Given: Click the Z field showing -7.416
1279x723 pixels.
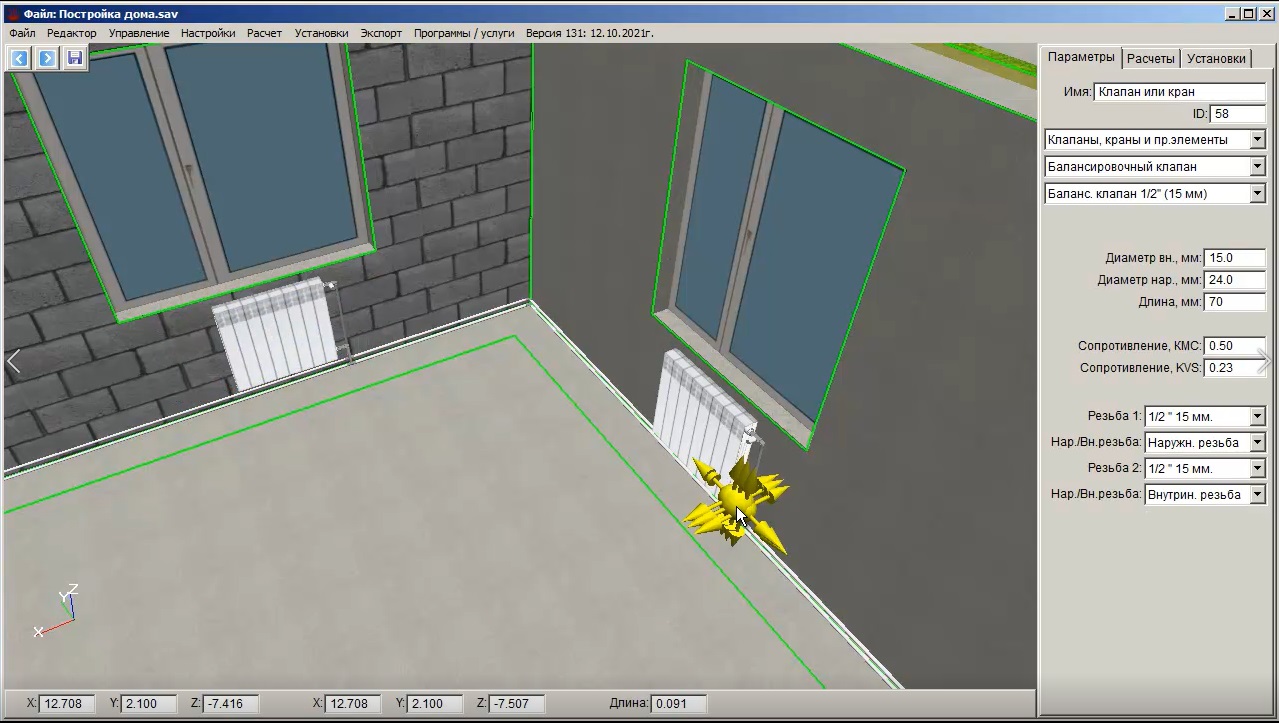Looking at the screenshot, I should click(x=231, y=704).
